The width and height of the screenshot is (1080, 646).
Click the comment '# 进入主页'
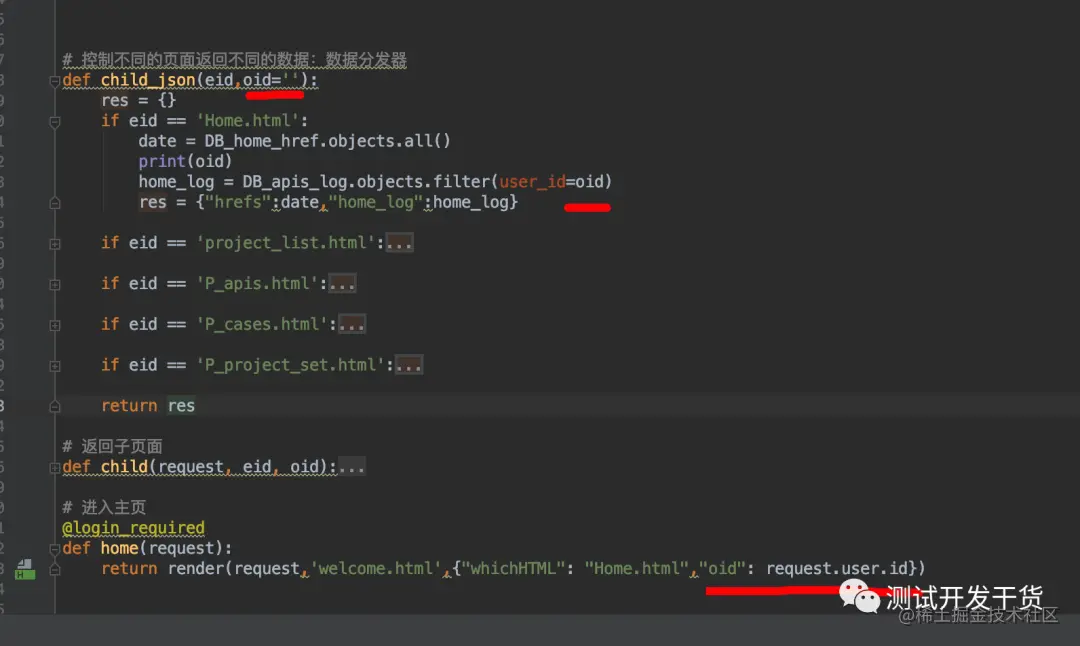tap(104, 508)
